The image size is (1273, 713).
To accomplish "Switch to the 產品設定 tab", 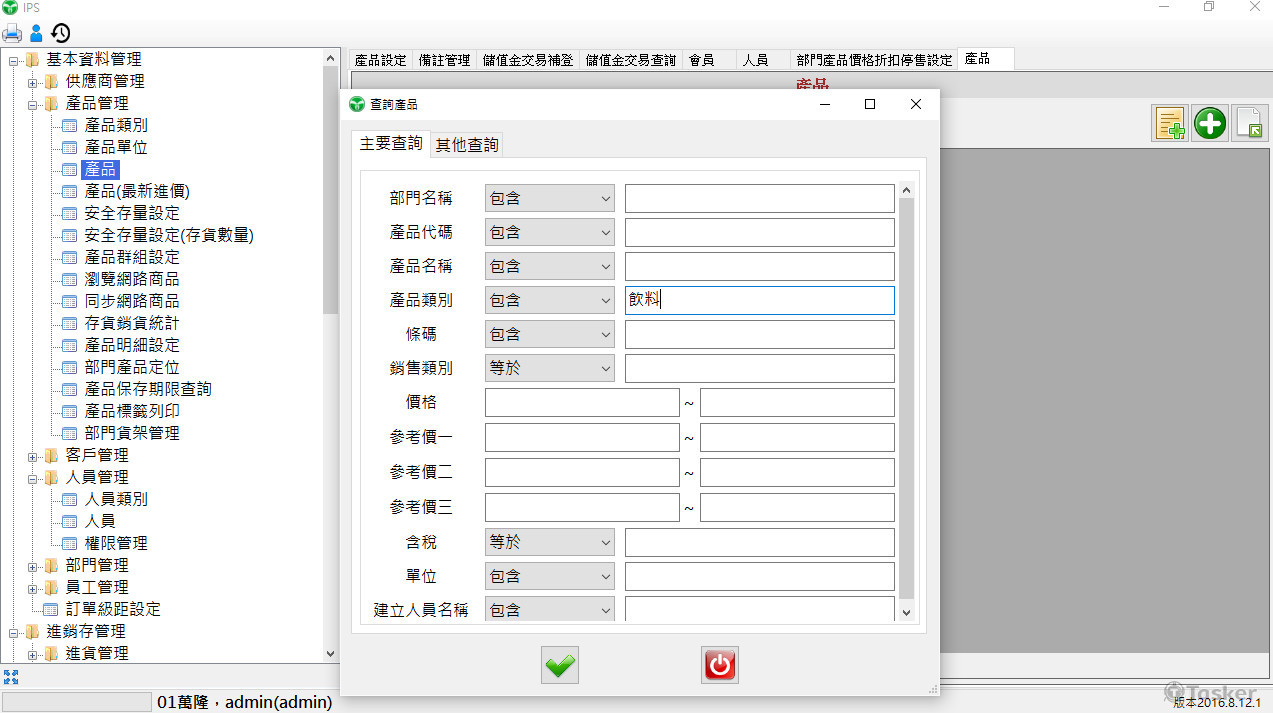I will click(x=381, y=60).
